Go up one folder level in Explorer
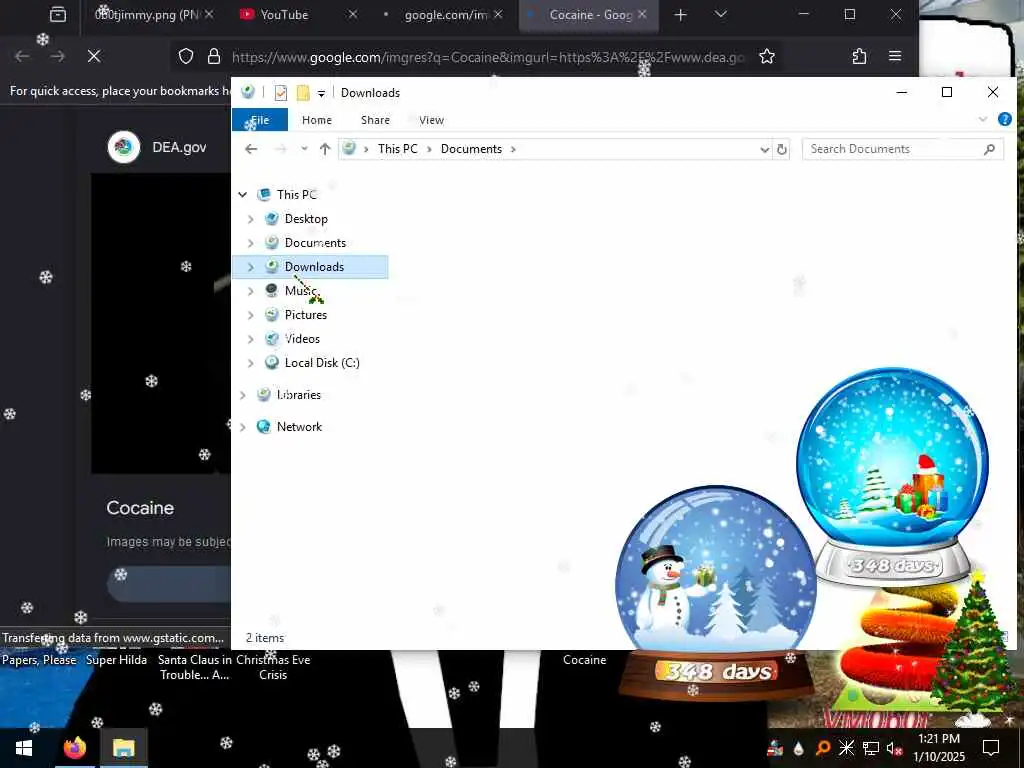This screenshot has height=768, width=1024. 325,149
